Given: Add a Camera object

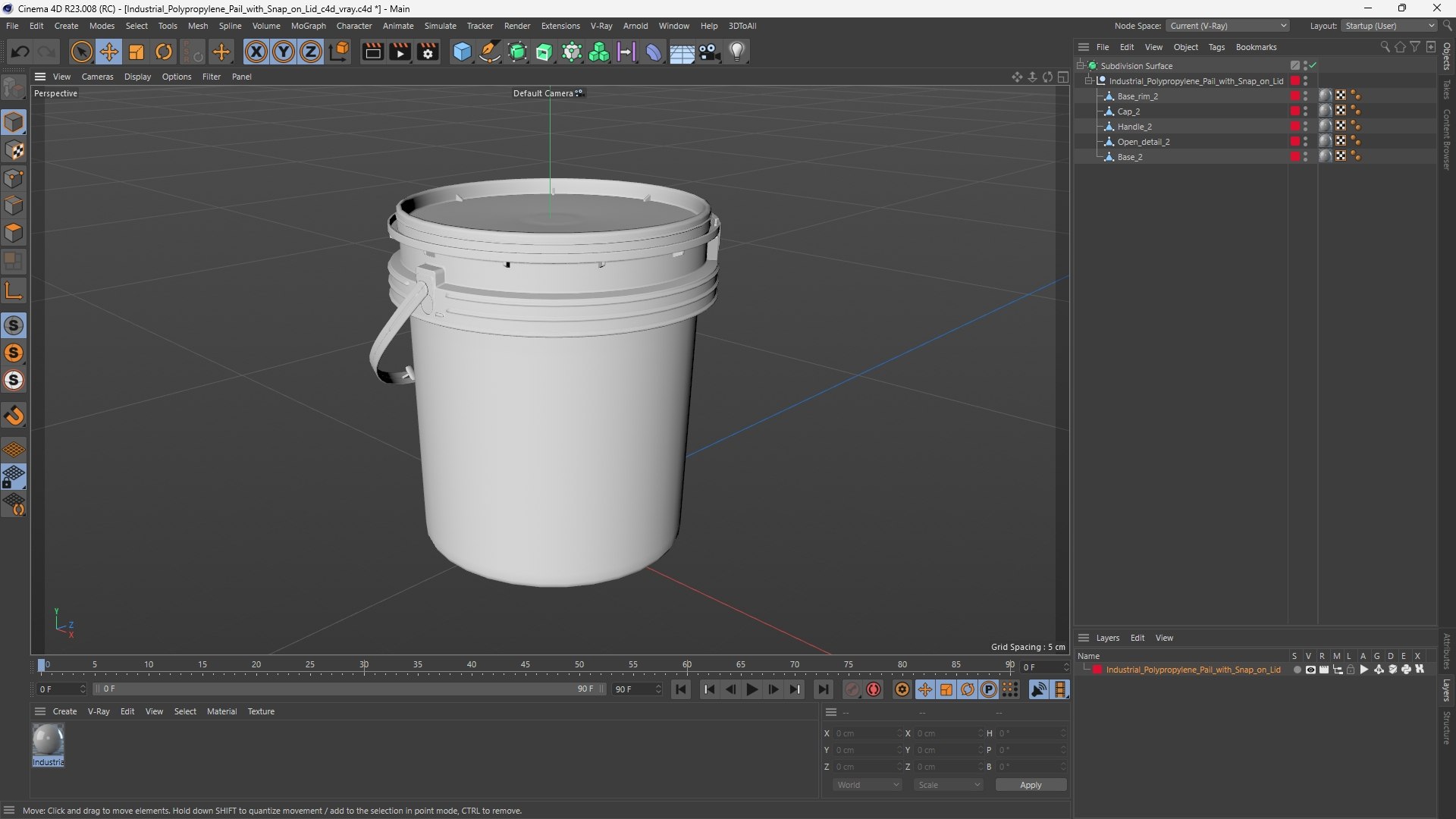Looking at the screenshot, I should click(710, 52).
